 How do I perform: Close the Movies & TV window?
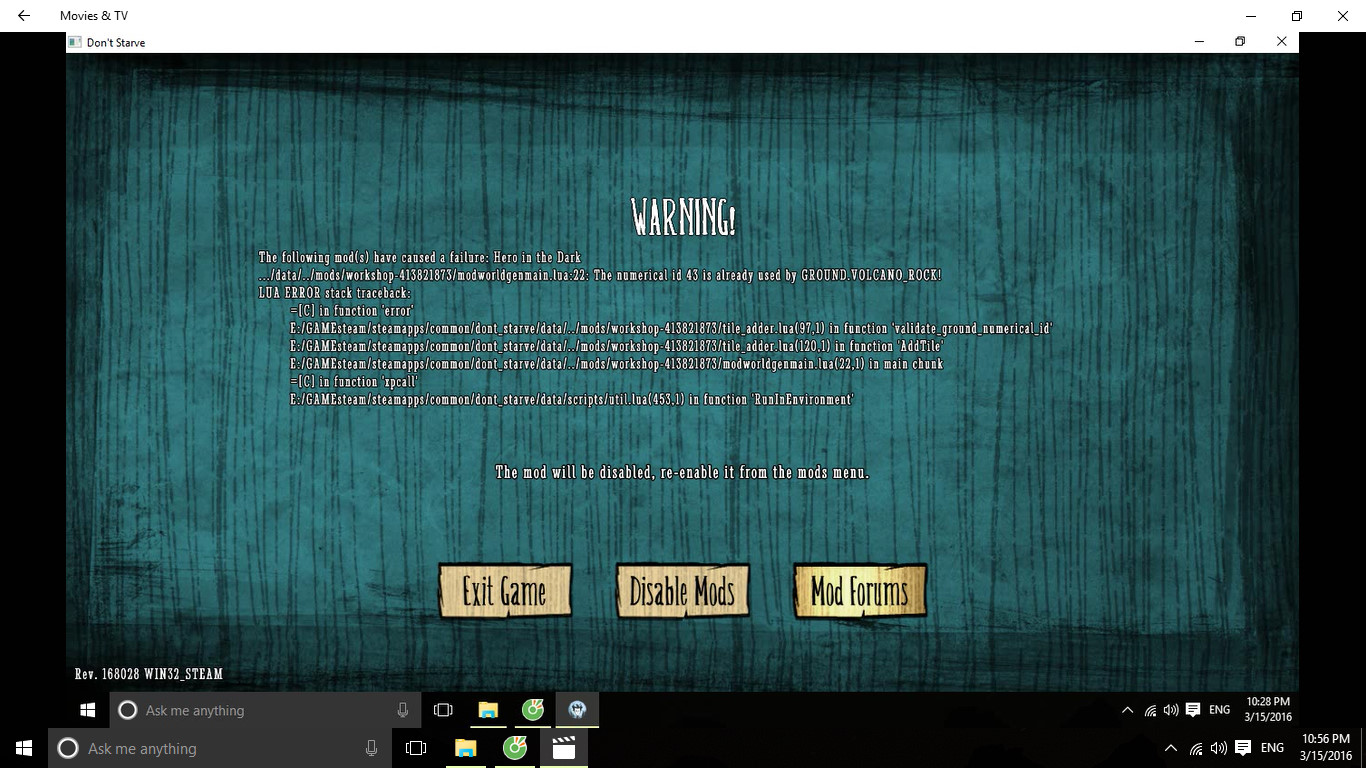pos(1343,16)
